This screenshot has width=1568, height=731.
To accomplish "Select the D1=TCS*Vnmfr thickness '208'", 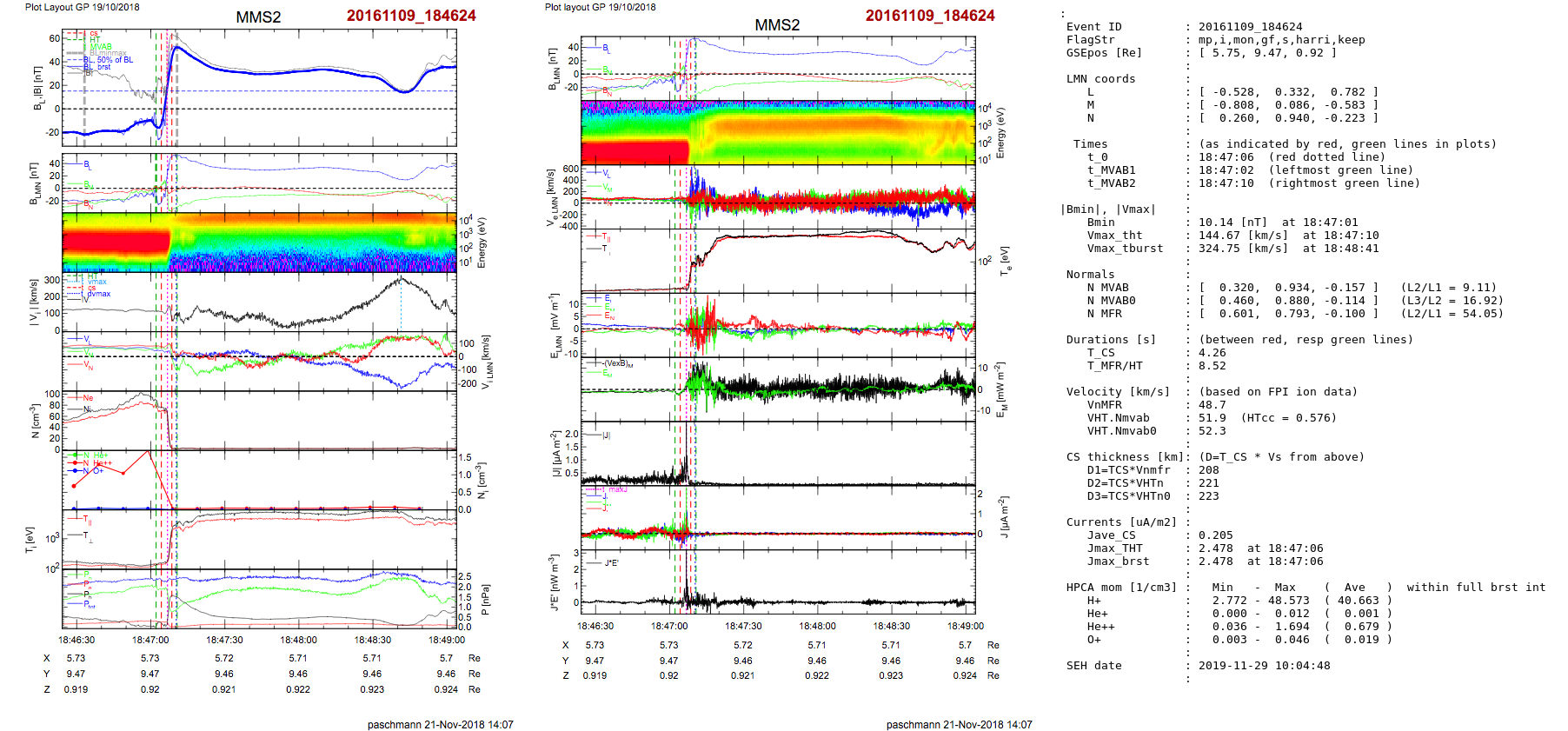I will click(1208, 470).
